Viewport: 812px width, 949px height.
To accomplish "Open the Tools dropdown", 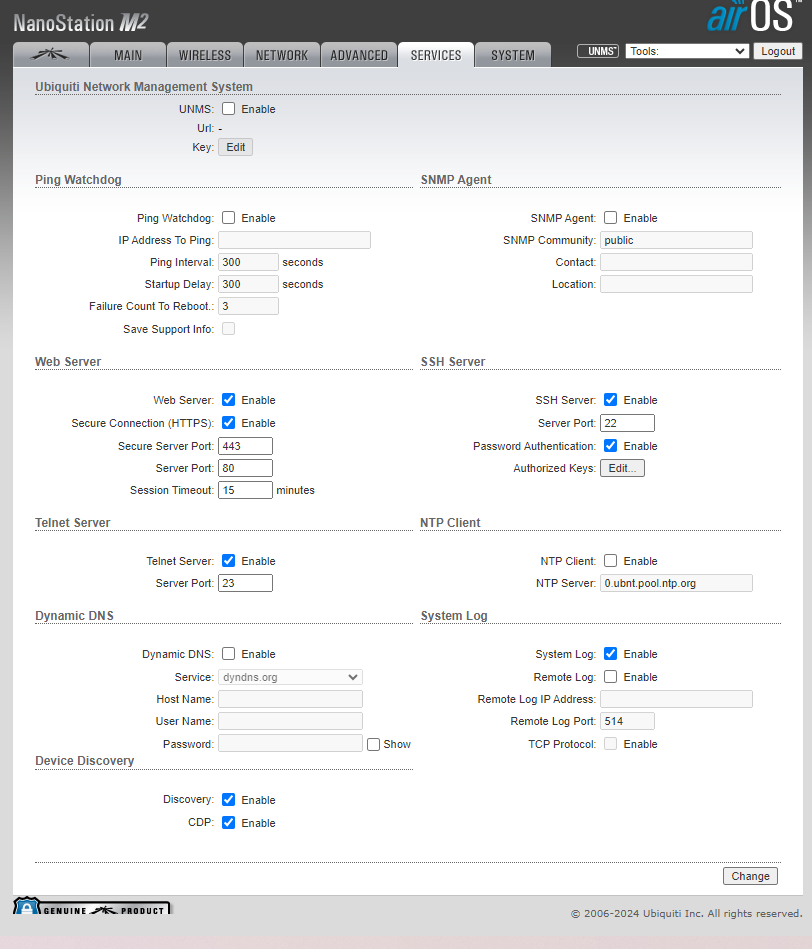I will [x=687, y=51].
